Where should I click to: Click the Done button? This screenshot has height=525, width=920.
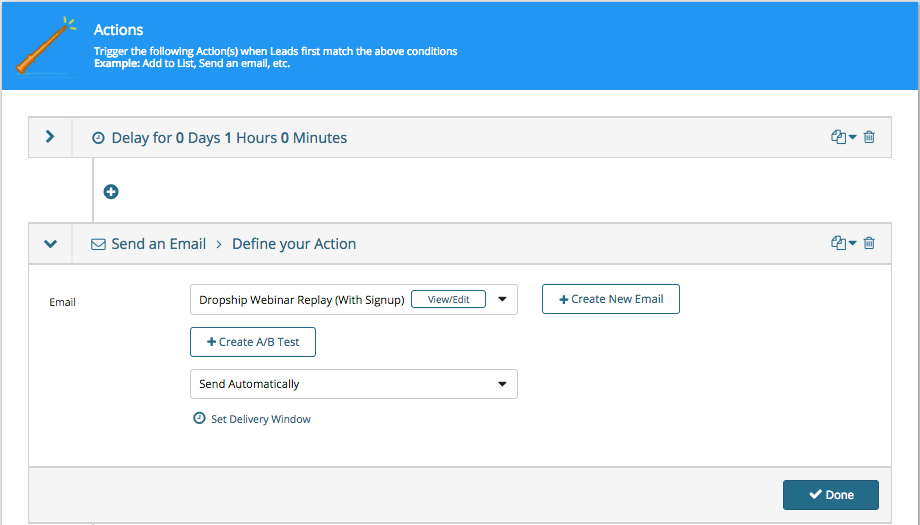coord(831,495)
